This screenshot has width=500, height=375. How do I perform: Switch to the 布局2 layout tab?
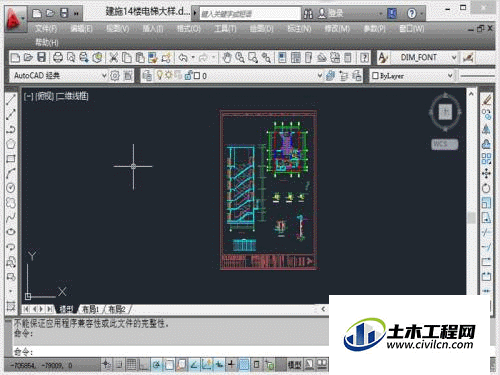click(117, 309)
